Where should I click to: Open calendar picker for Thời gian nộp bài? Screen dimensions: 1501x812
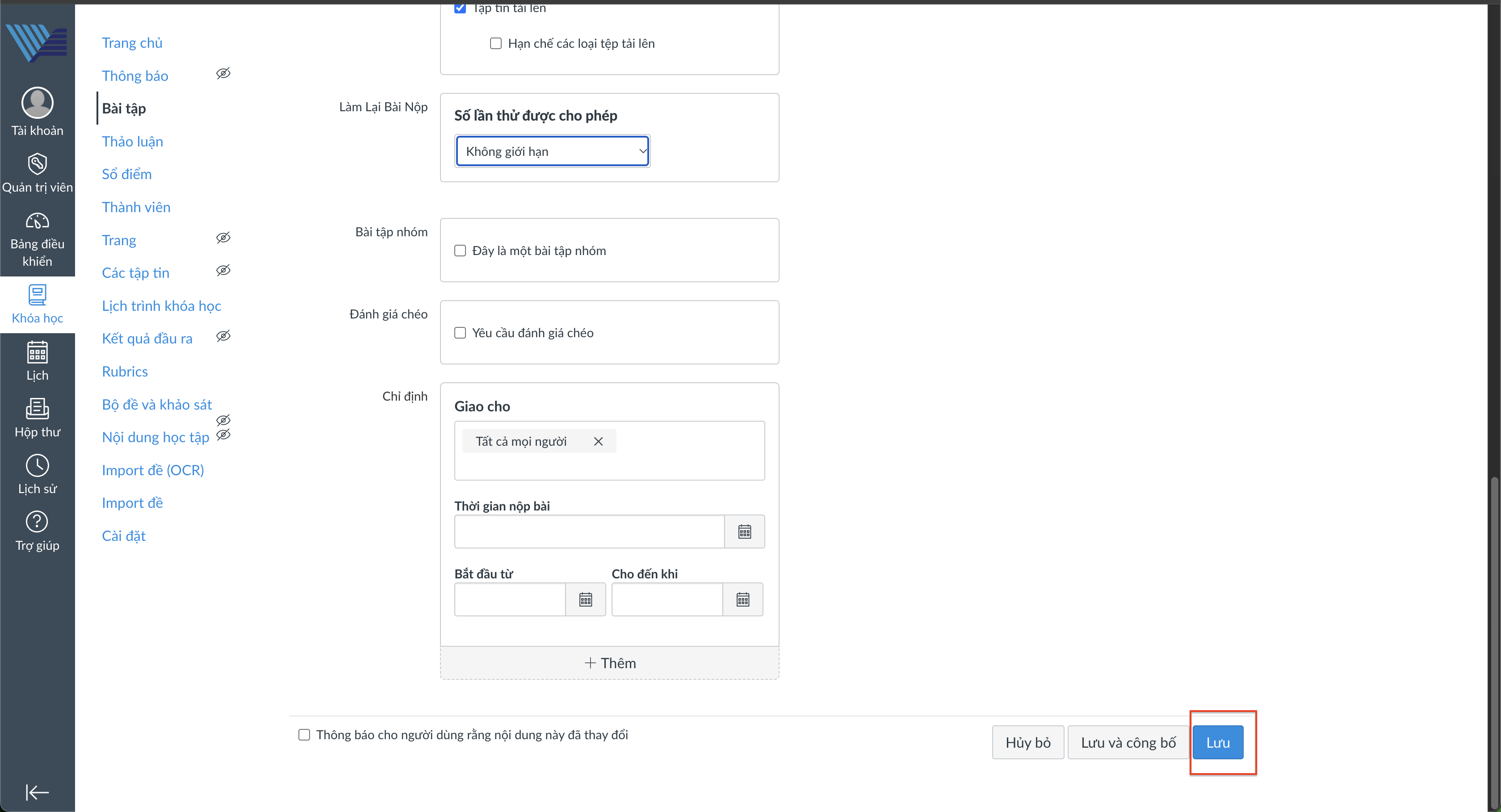pyautogui.click(x=744, y=532)
